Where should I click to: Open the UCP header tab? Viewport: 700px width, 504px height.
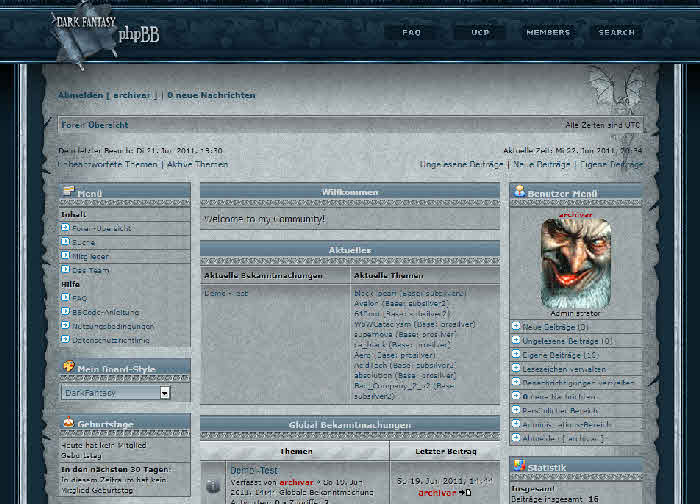coord(480,33)
